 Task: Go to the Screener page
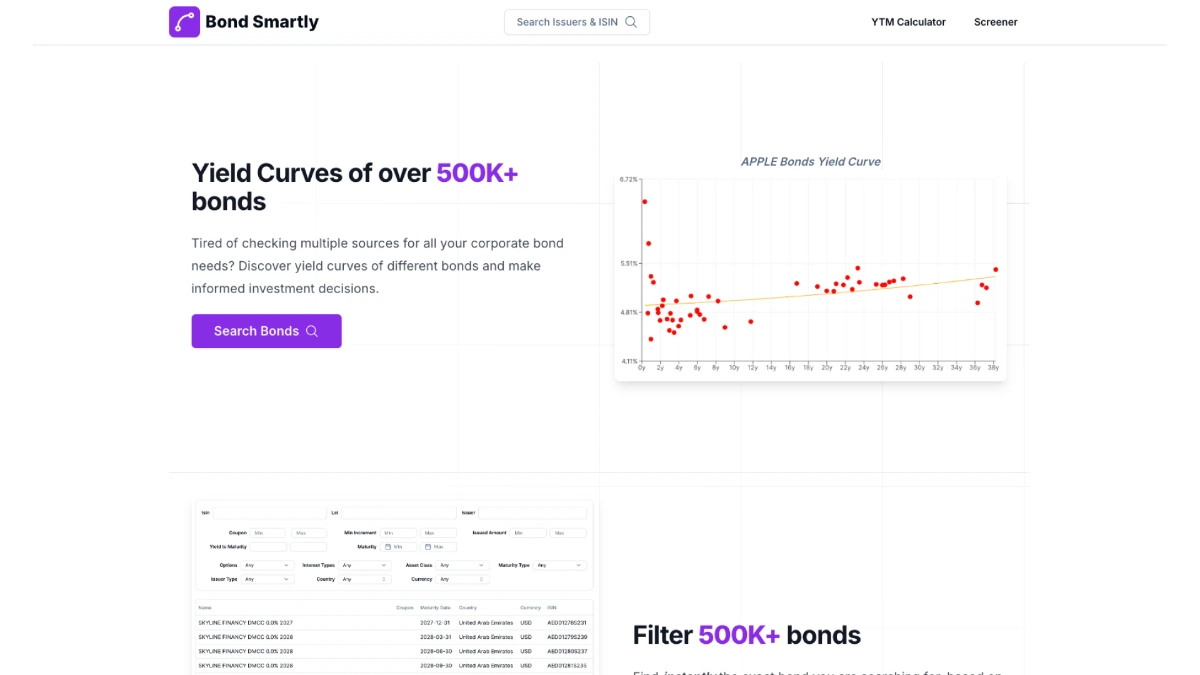996,22
